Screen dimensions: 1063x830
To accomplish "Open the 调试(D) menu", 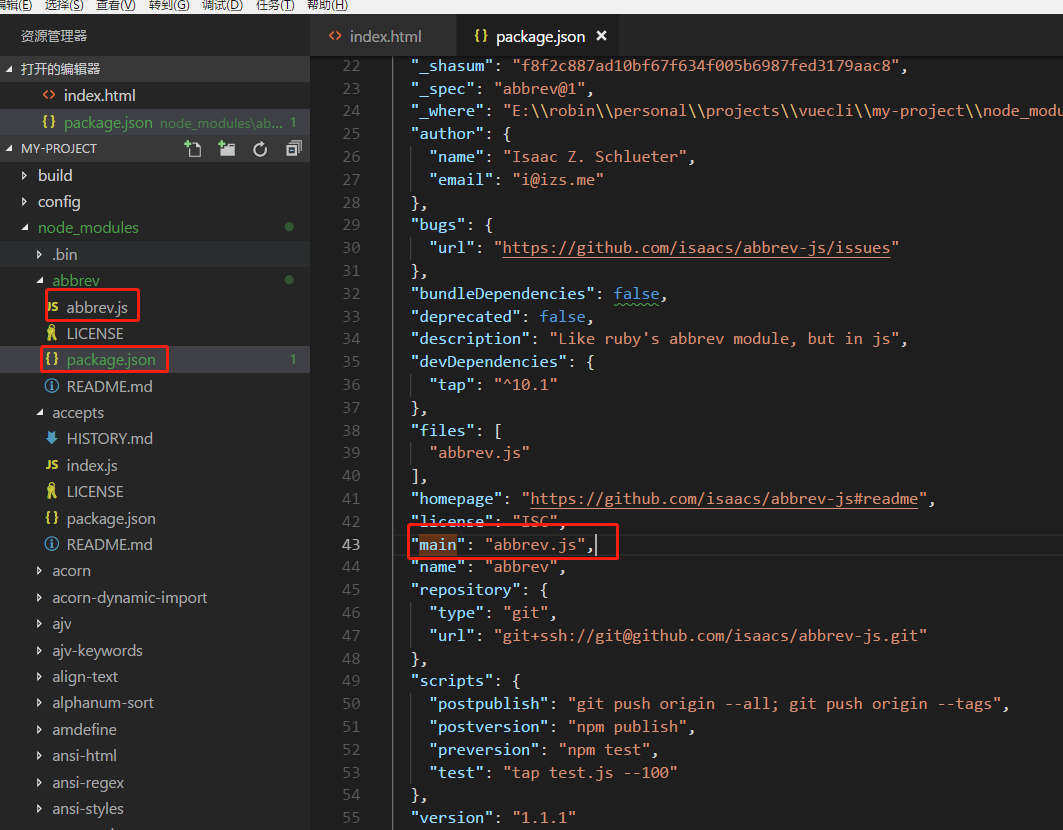I will coord(222,5).
